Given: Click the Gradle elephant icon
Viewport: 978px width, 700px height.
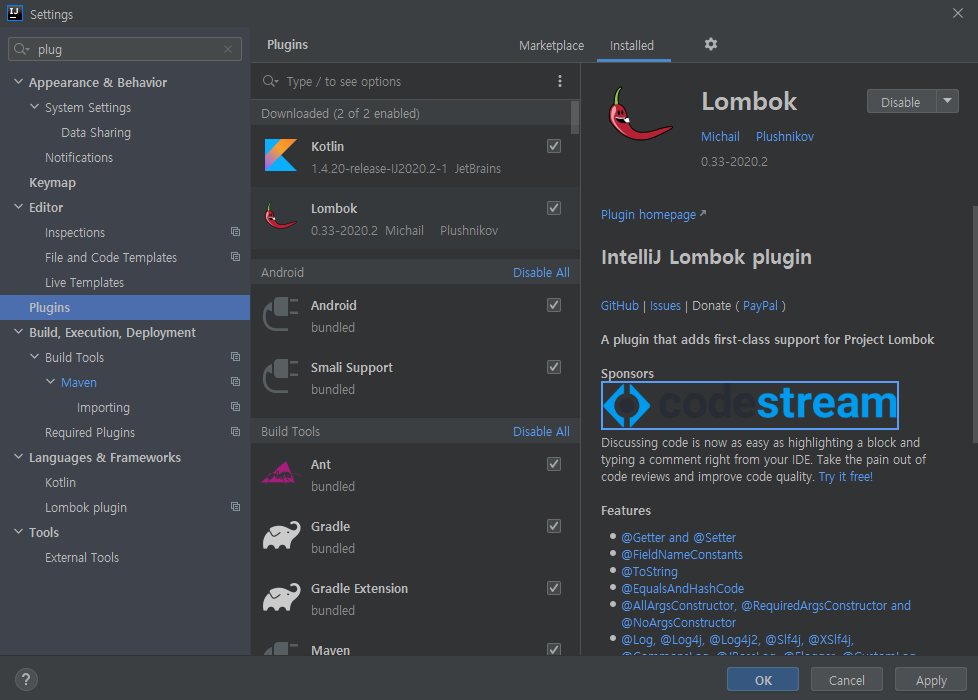Looking at the screenshot, I should click(281, 536).
